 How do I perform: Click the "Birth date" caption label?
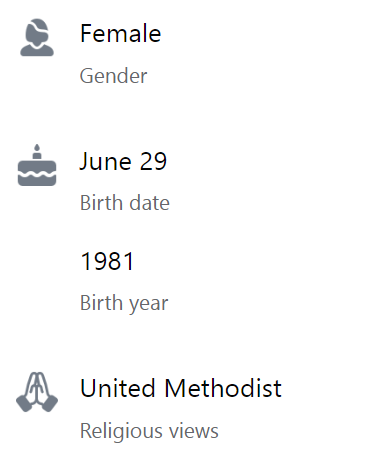click(125, 203)
